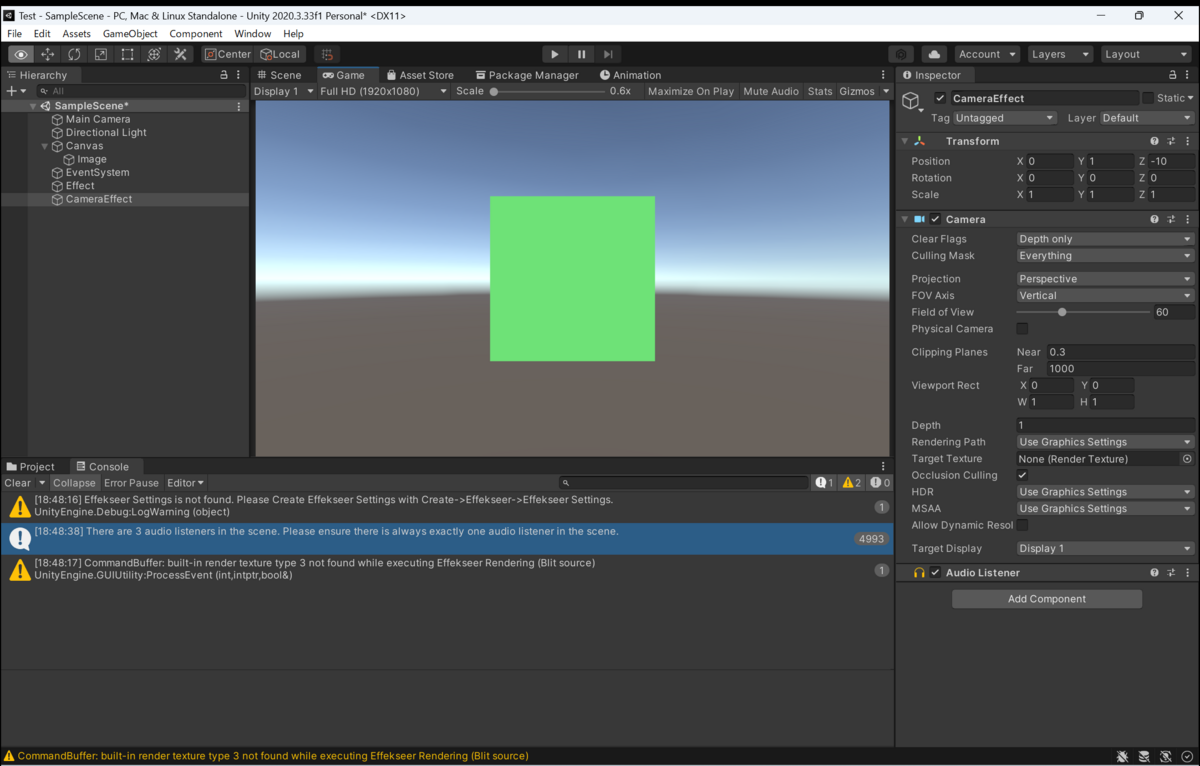Switch to the Package Manager tab
The height and width of the screenshot is (766, 1200).
pyautogui.click(x=527, y=75)
